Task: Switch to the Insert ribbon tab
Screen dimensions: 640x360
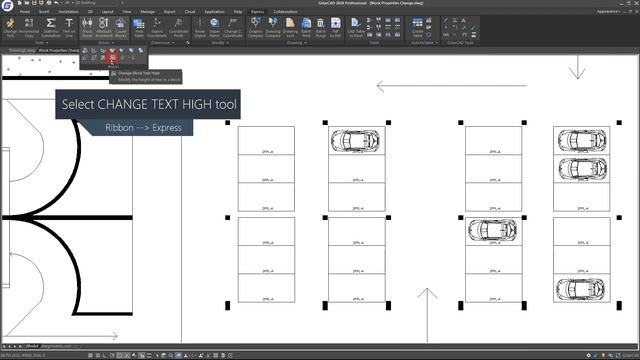Action: [44, 12]
